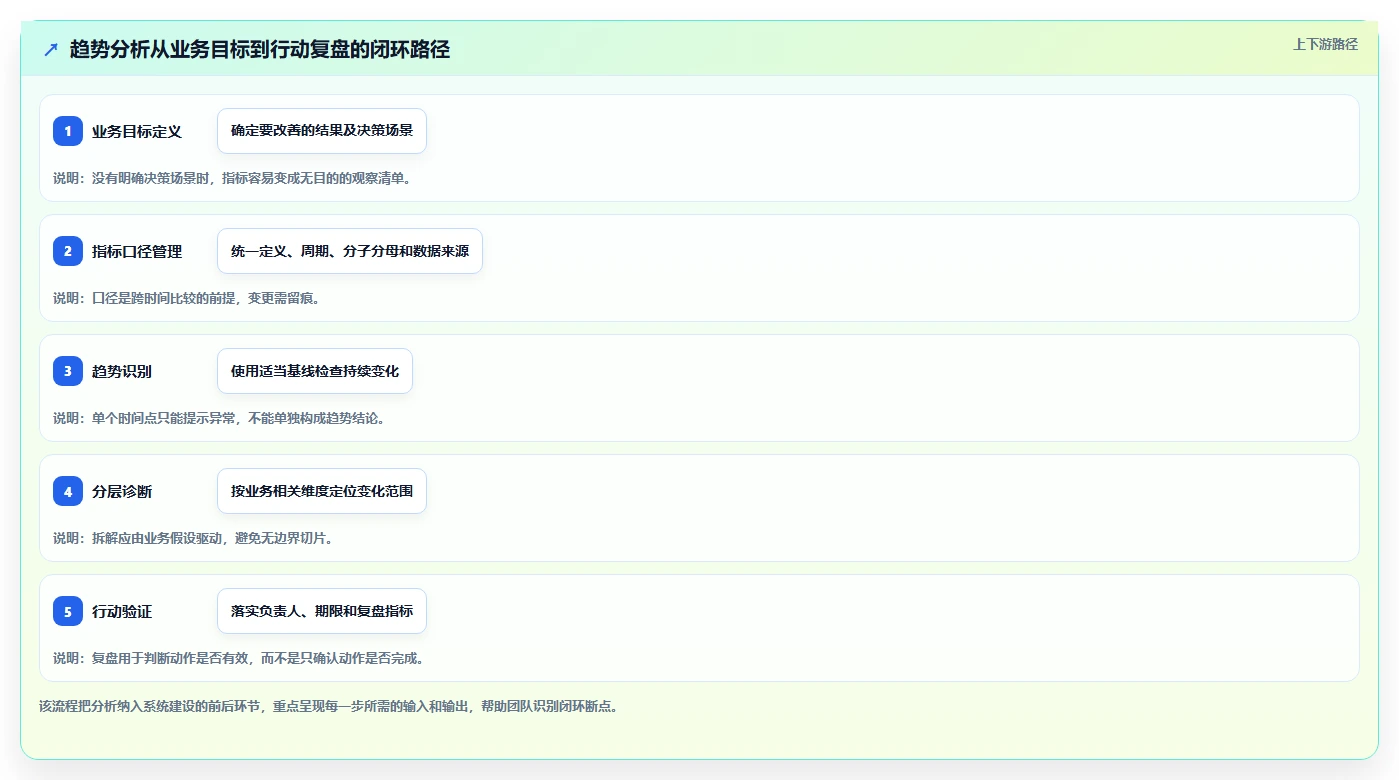The image size is (1399, 780).
Task: Click the note 口径是跨时间比较的前提
Action: point(186,298)
